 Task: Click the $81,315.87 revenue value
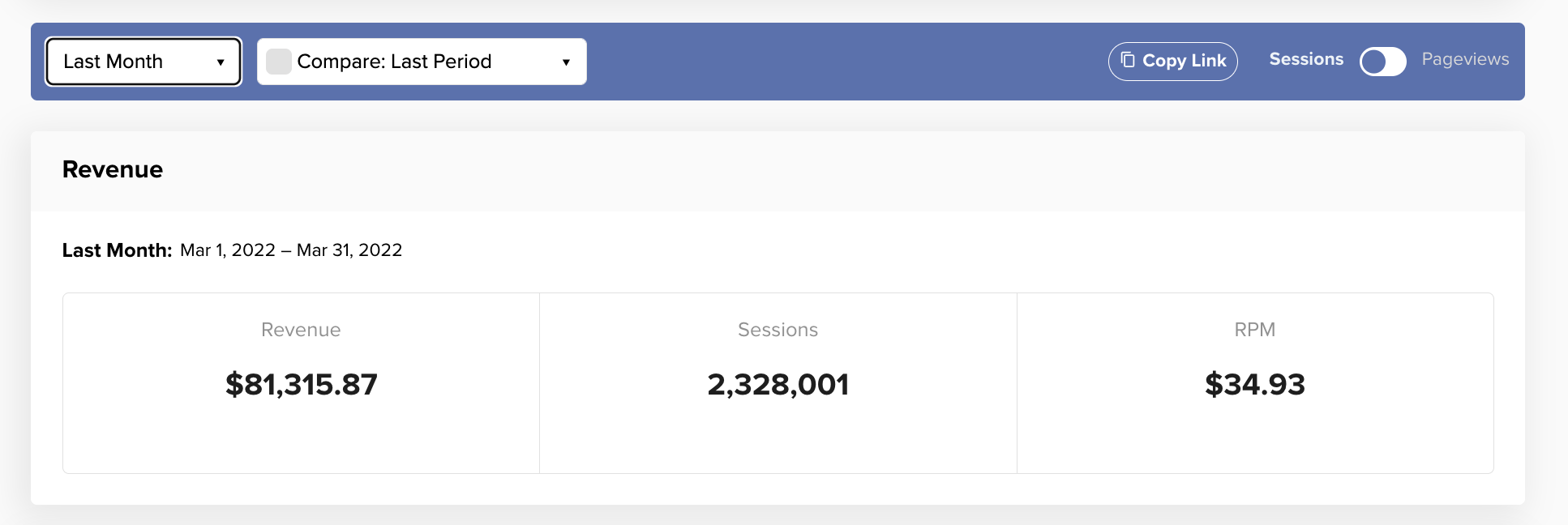click(x=301, y=384)
